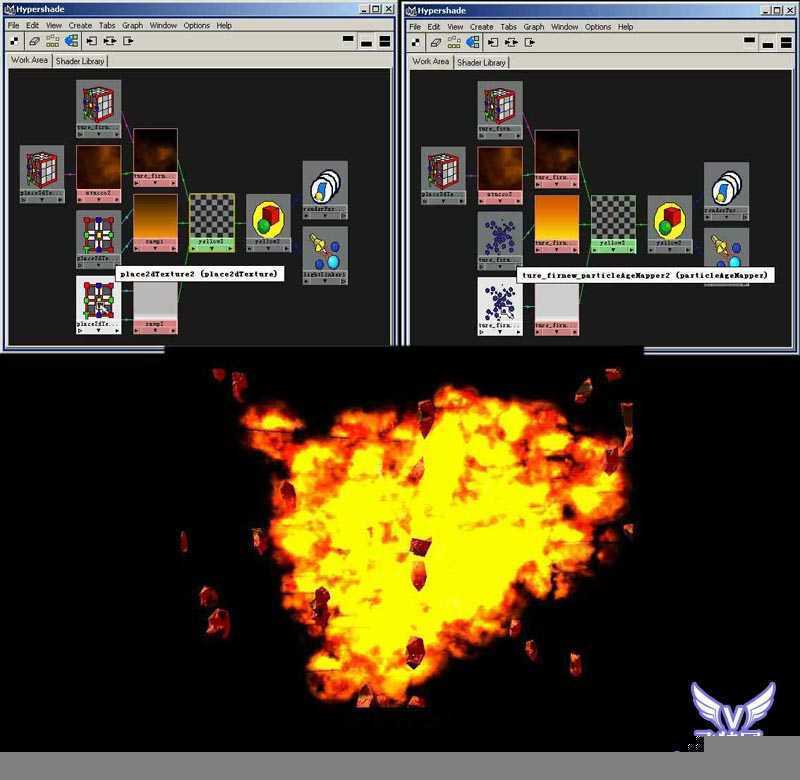The width and height of the screenshot is (800, 780).
Task: Click Graph Materials on Selected in right Hypershade
Action: click(x=473, y=43)
